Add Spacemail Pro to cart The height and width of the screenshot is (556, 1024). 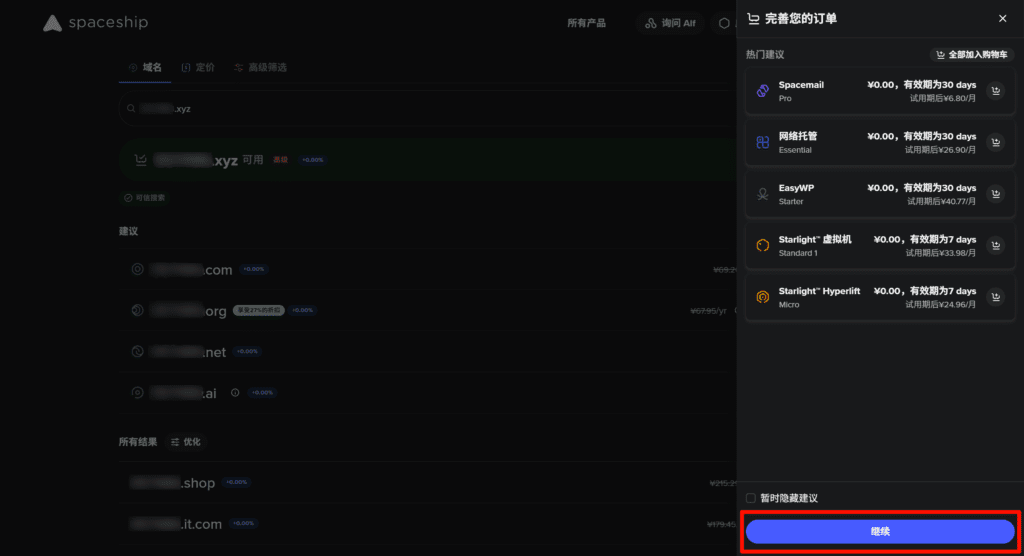pyautogui.click(x=995, y=91)
